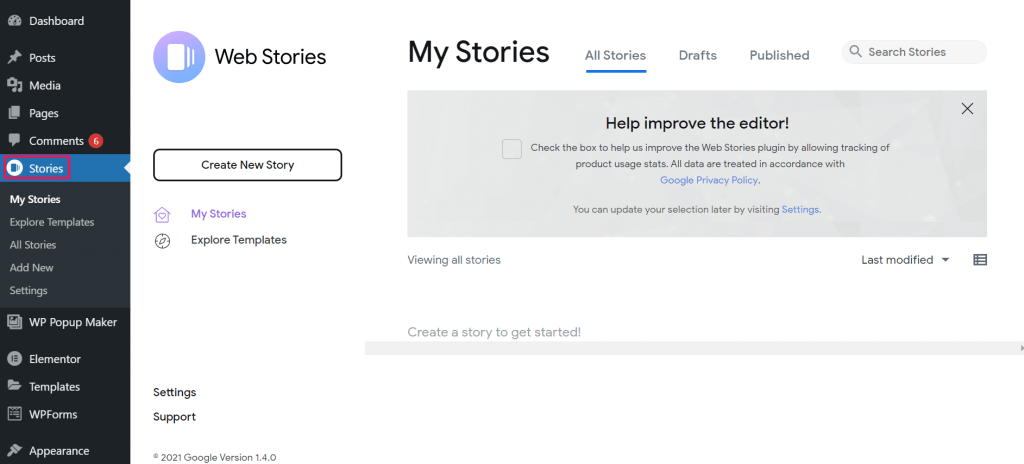1024x464 pixels.
Task: Click the Dashboard gauge icon
Action: [14, 21]
